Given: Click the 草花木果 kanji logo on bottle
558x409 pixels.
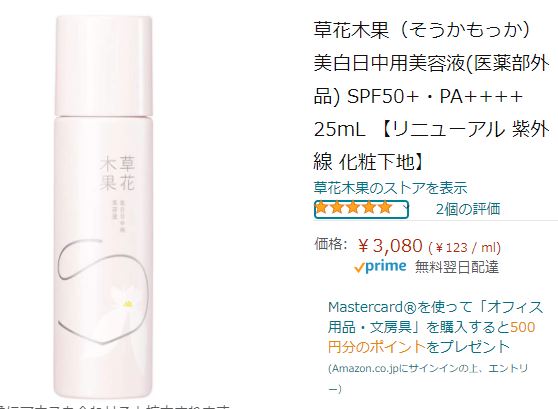Looking at the screenshot, I should pos(117,173).
